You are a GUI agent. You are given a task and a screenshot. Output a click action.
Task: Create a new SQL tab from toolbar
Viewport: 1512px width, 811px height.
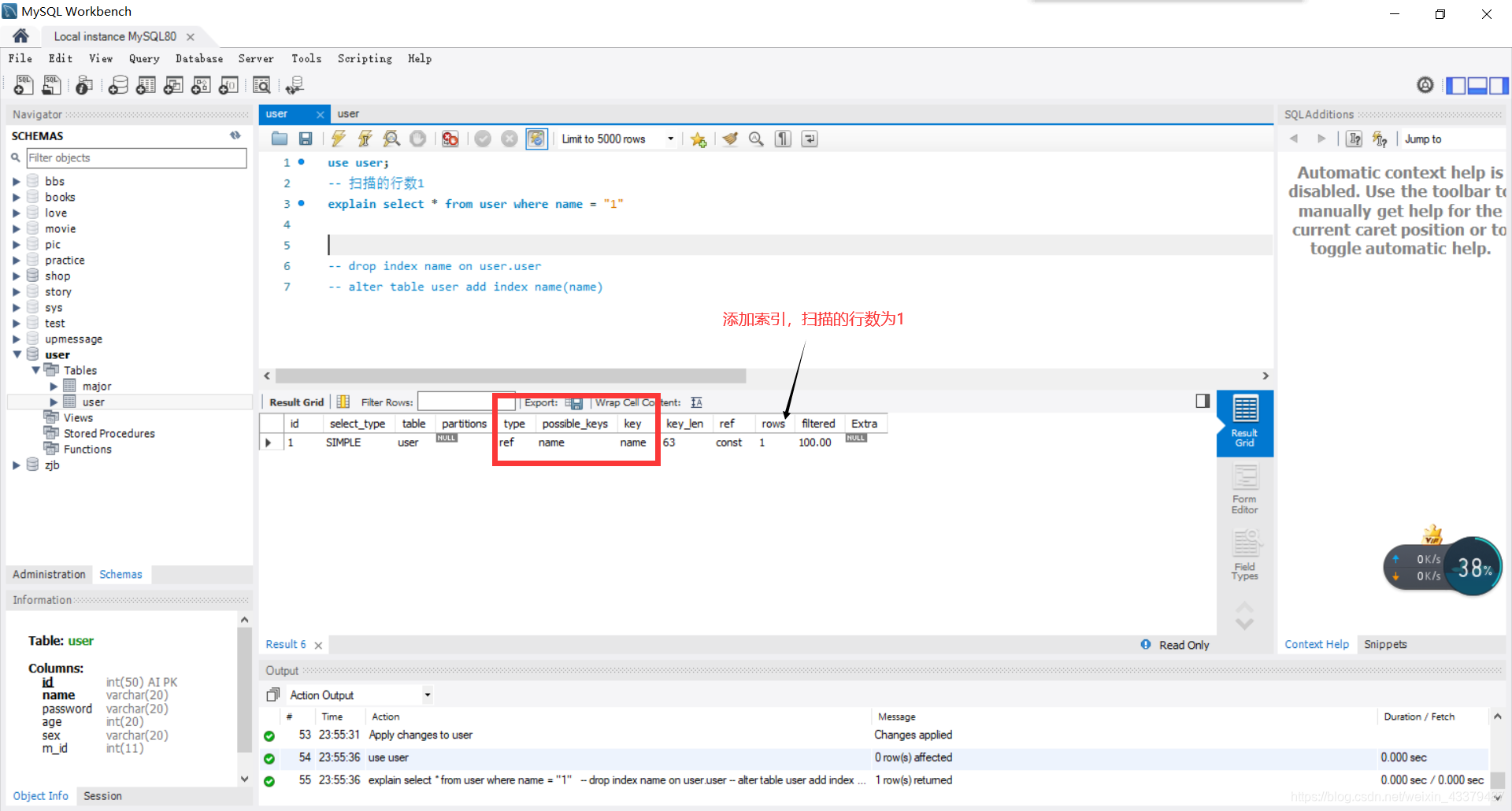pos(24,85)
